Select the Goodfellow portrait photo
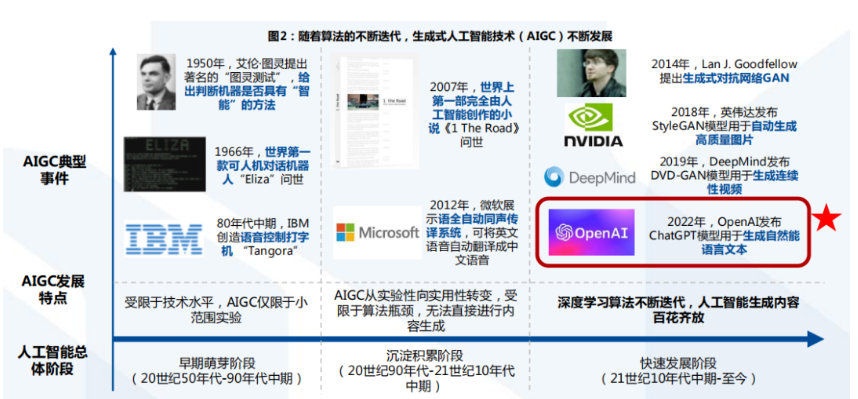Viewport: 858px width, 399px height. [x=592, y=73]
